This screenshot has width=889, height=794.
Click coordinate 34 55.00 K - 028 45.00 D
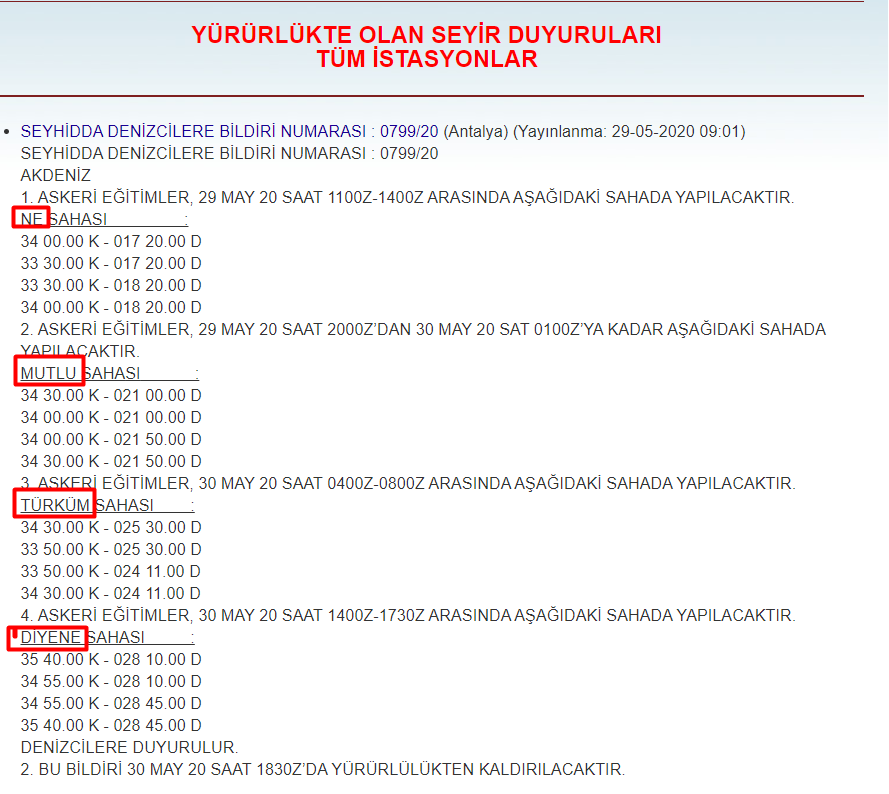click(x=111, y=703)
